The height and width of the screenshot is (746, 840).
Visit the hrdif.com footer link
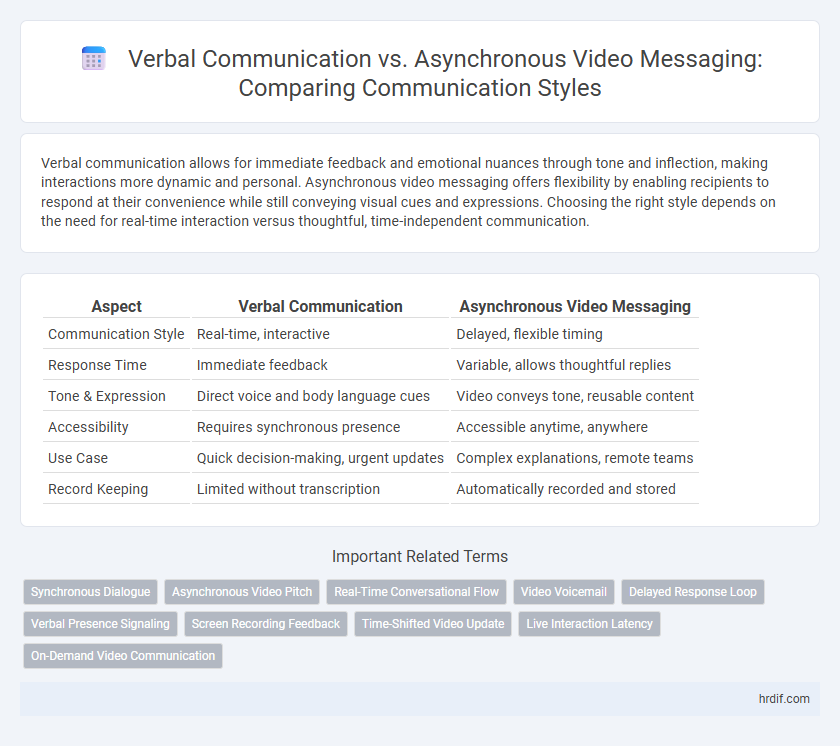(784, 699)
